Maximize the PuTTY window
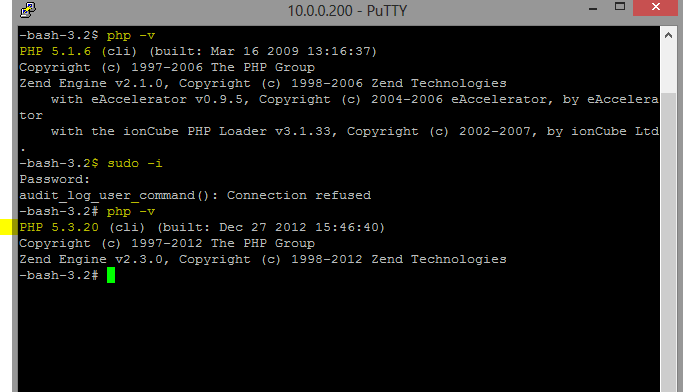 click(620, 7)
